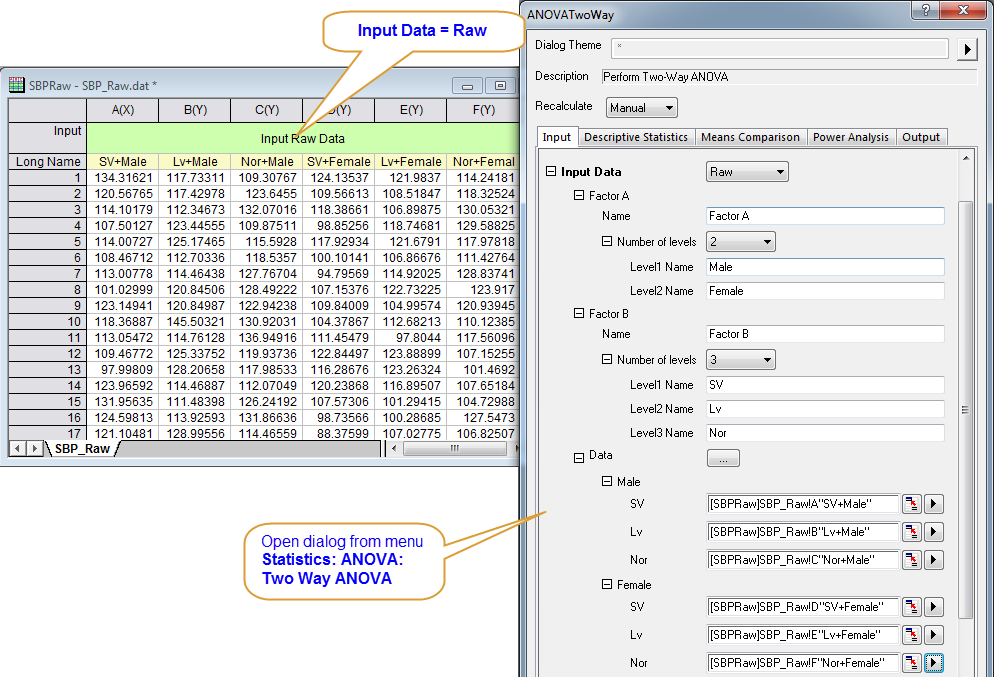Switch to the Means Comparison tab
The image size is (994, 677).
coord(749,137)
